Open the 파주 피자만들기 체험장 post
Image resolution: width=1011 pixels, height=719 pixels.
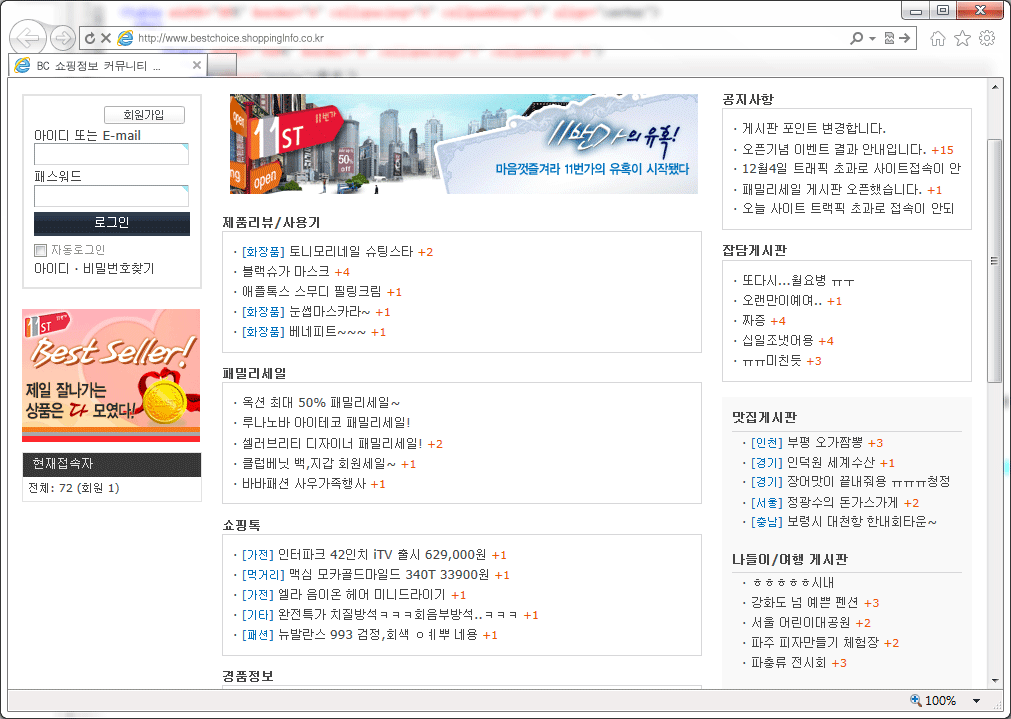click(x=815, y=642)
